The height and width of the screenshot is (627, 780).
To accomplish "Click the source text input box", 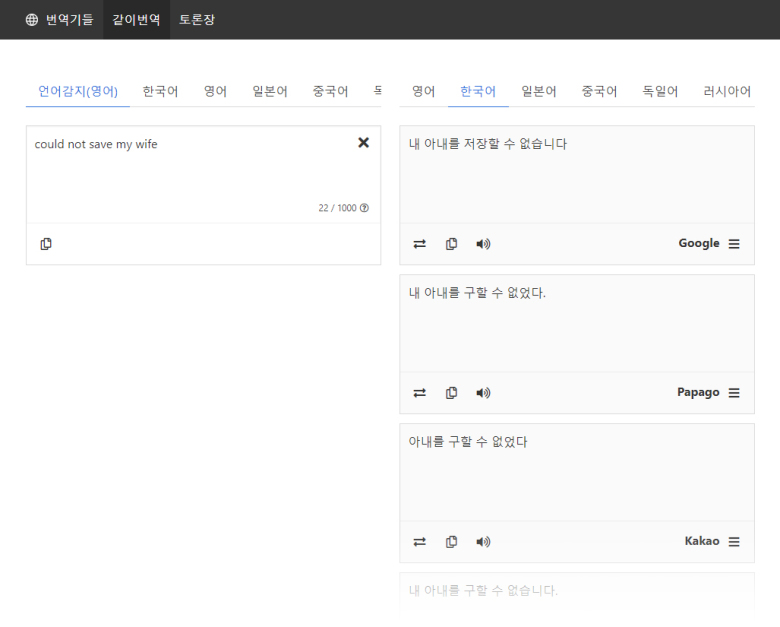I will click(x=203, y=175).
